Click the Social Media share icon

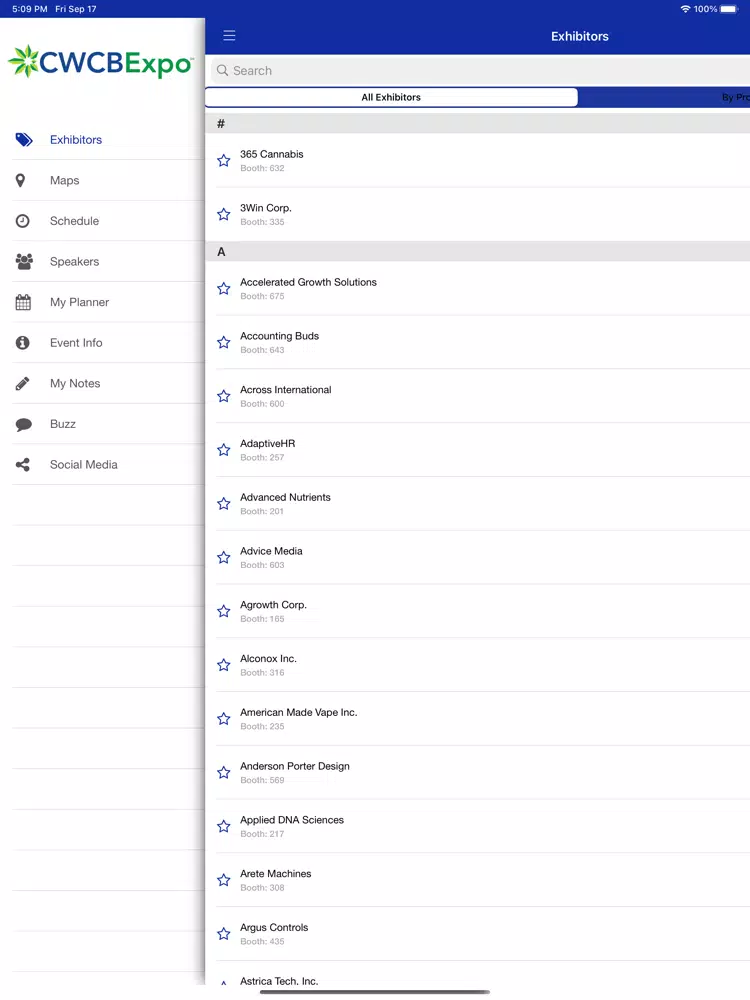[x=22, y=465]
